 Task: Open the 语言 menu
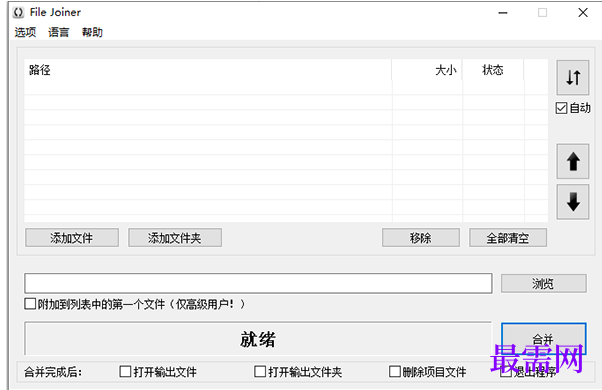[59, 32]
